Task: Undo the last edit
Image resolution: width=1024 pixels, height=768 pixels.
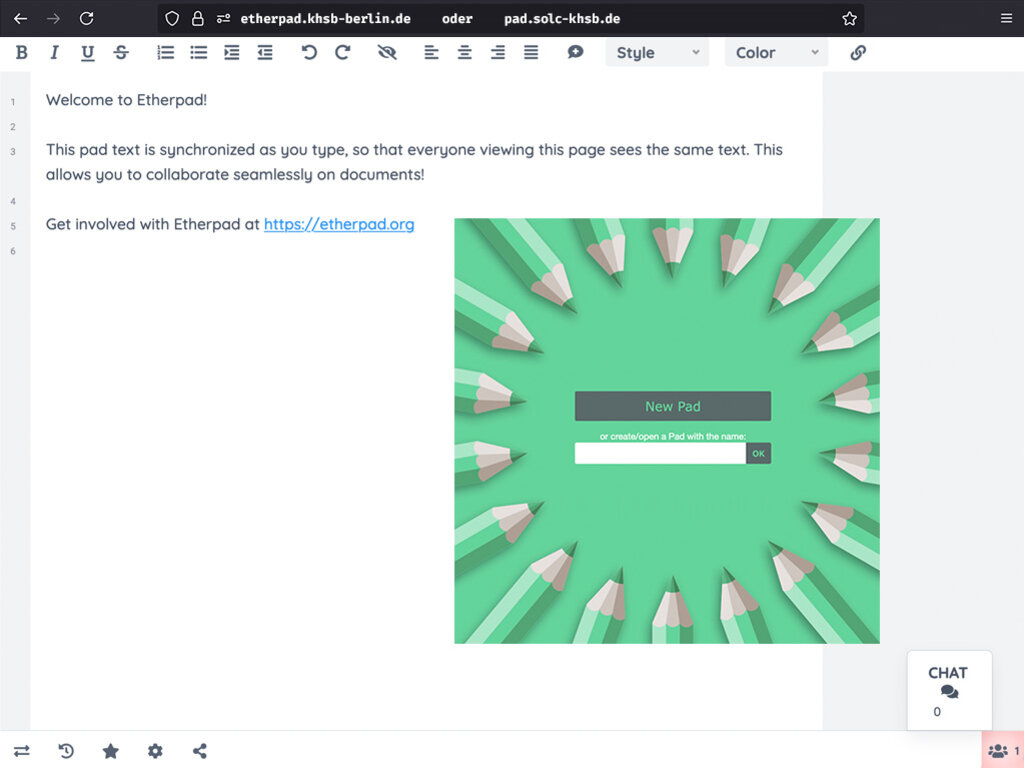Action: tap(309, 53)
